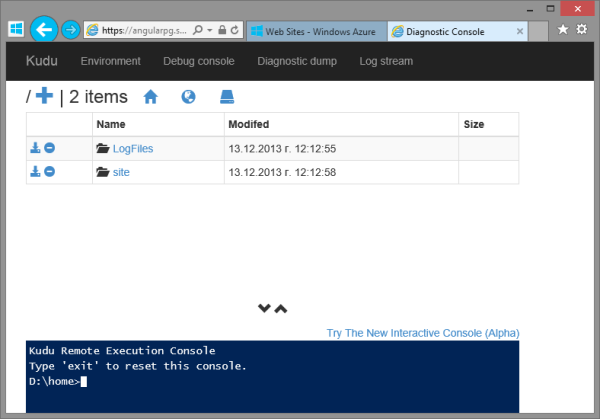Click the browser forward arrow button
The width and height of the screenshot is (600, 419).
tap(70, 29)
